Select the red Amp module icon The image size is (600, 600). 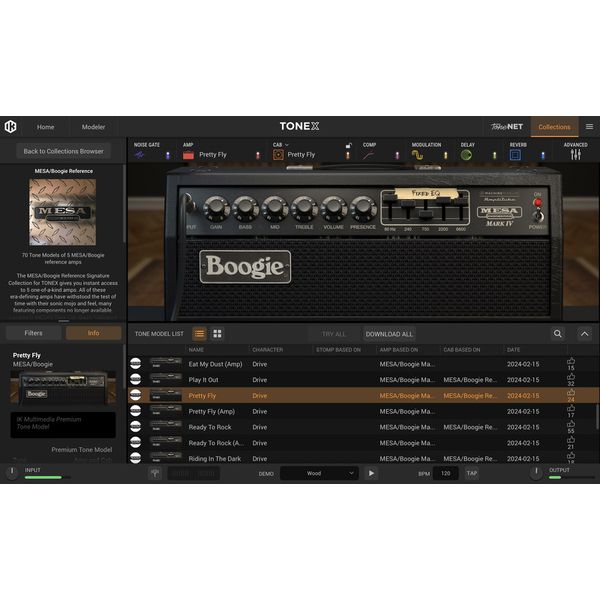point(188,155)
